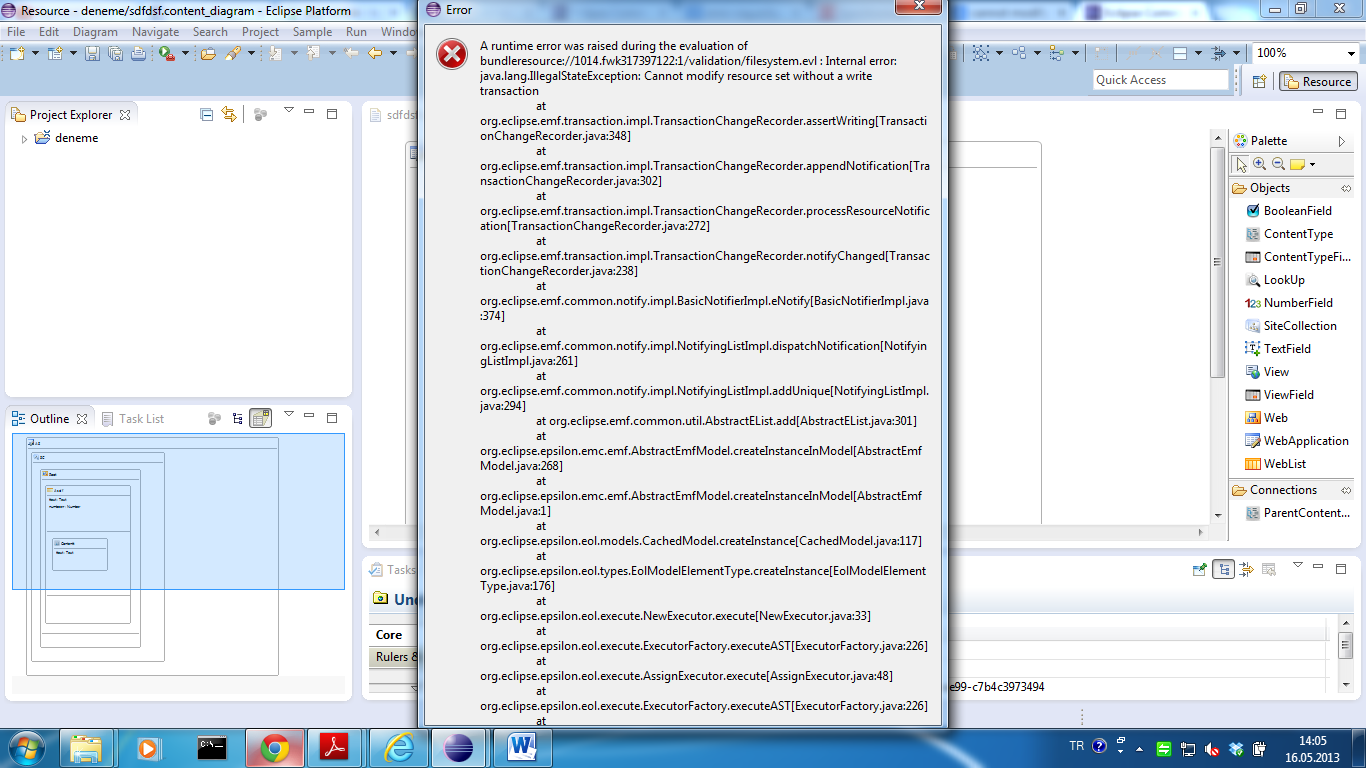Select LookUp palette tool
This screenshot has height=768, width=1366.
pos(1275,280)
